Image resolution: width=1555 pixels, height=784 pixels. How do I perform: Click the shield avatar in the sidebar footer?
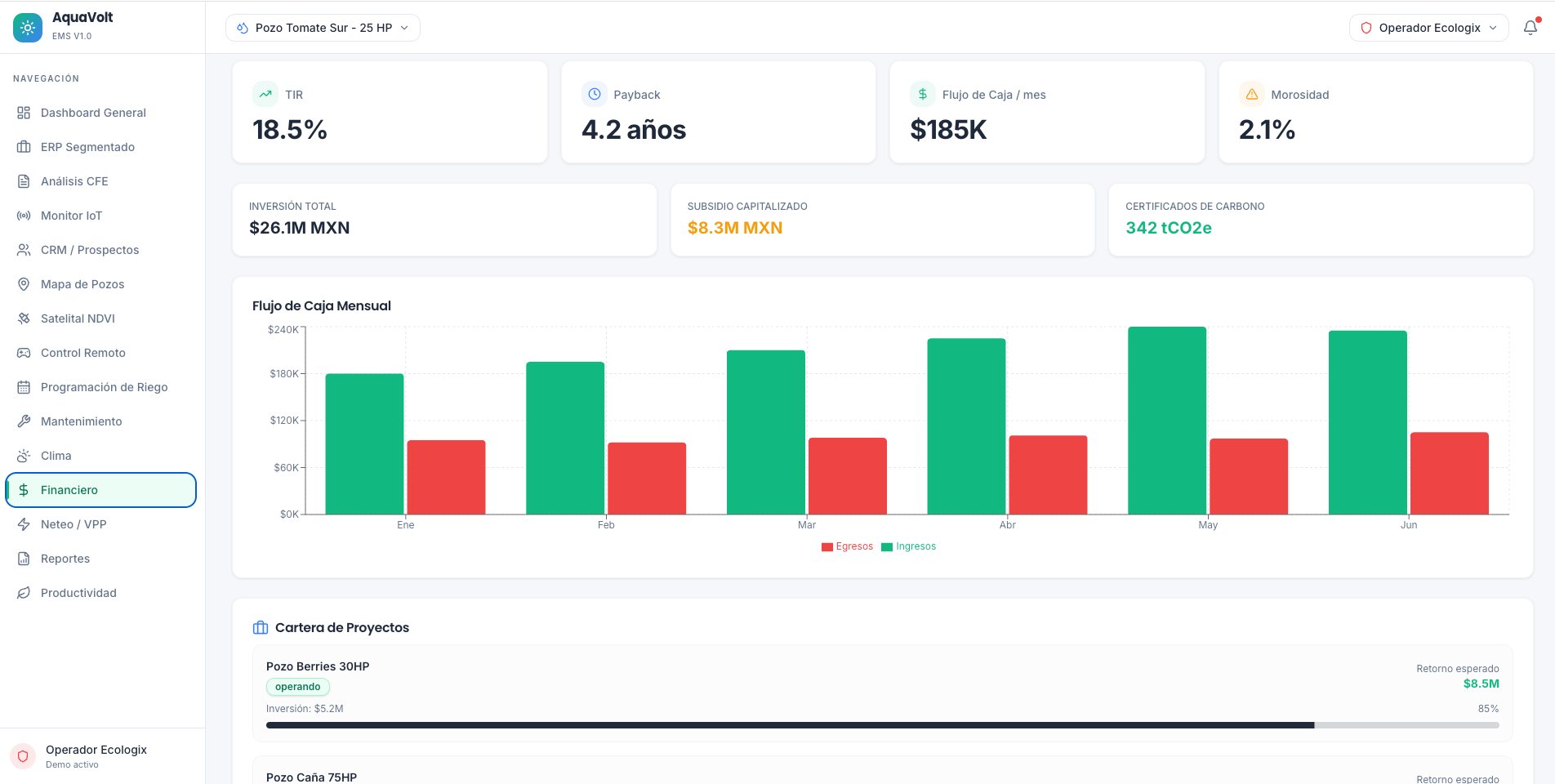(23, 756)
